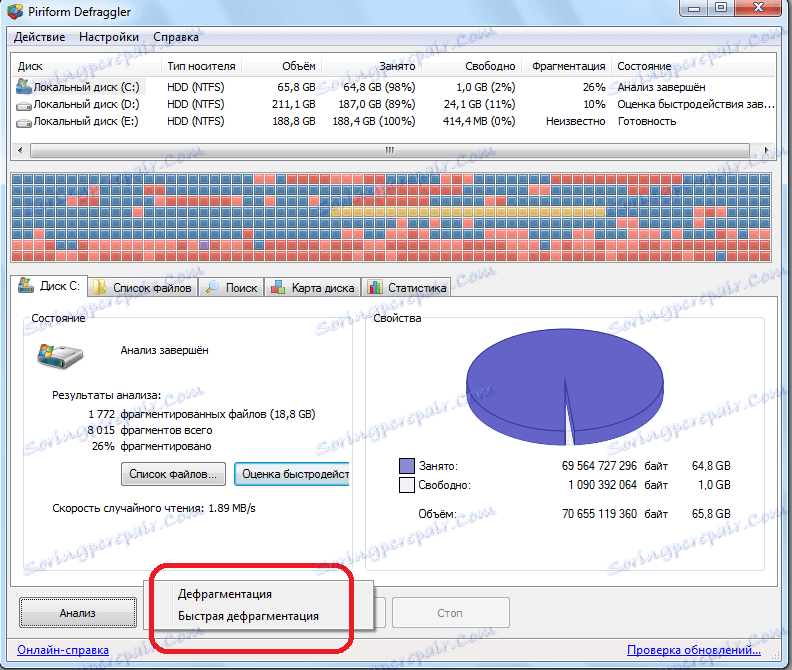Click the large hard drive icon under Состояние
Screen dimensions: 792x670
(60, 355)
